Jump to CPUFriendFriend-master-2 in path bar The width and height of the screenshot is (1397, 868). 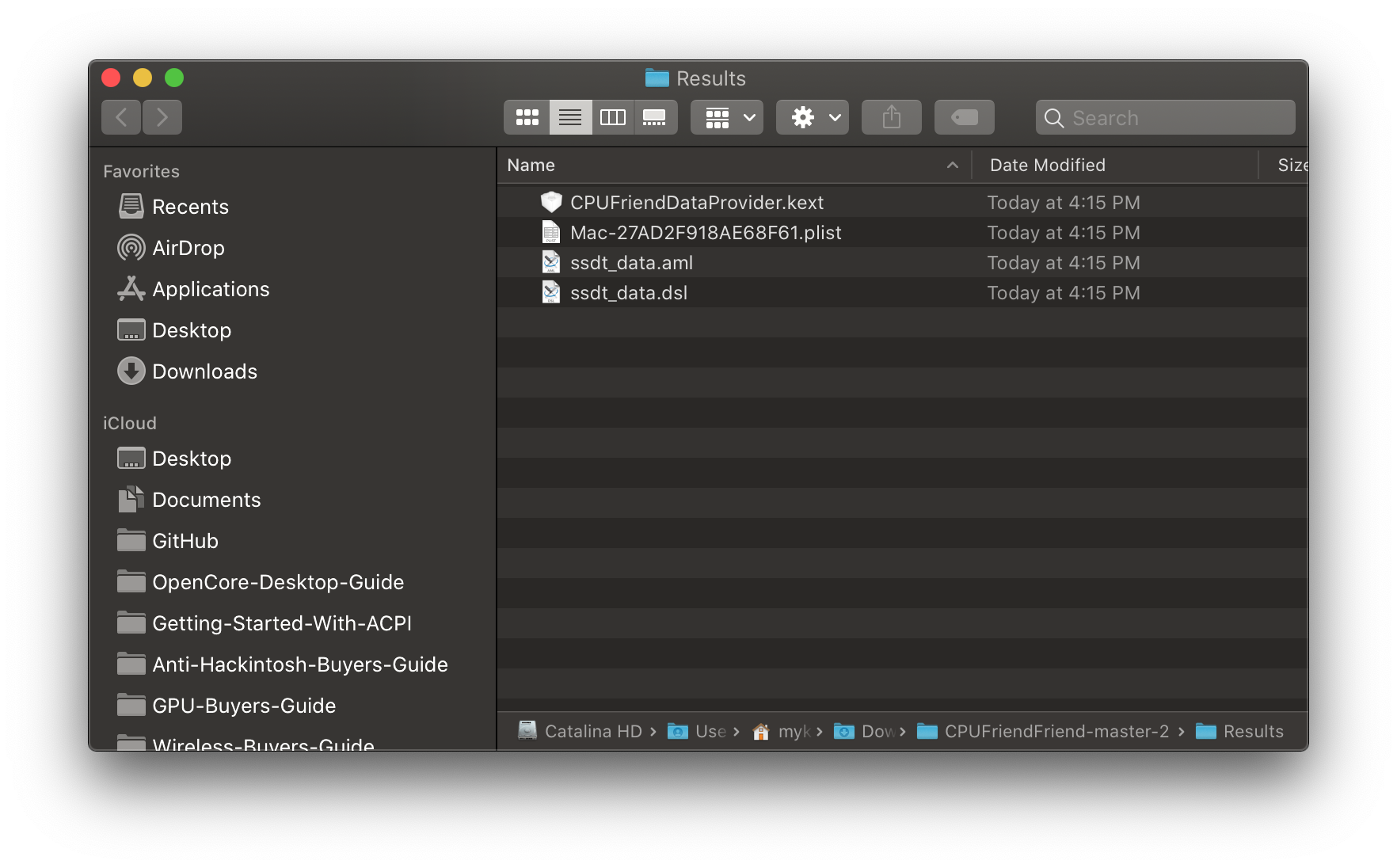1056,732
